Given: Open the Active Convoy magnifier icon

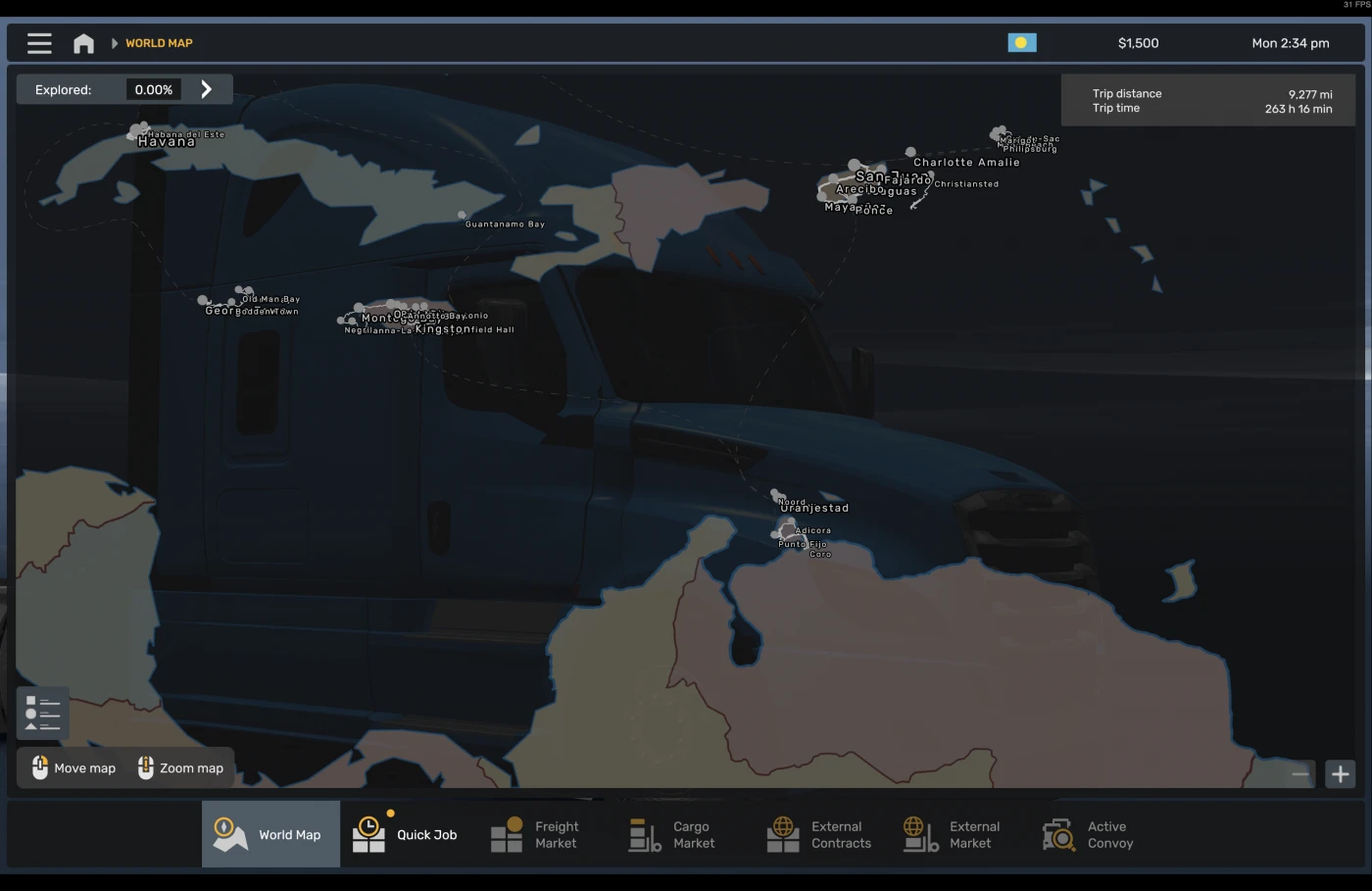Looking at the screenshot, I should (x=1058, y=833).
